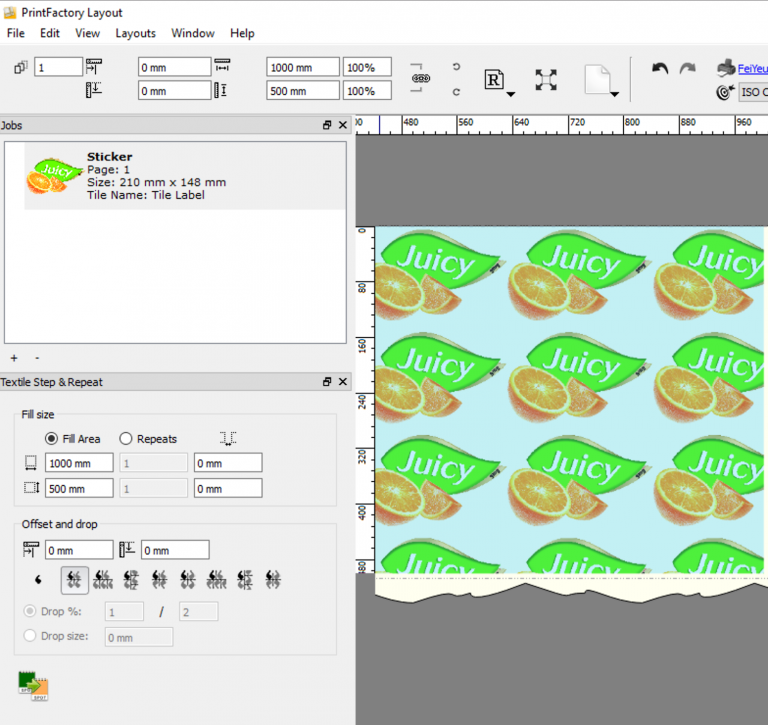
Task: Click the fill width 1000 mm field
Action: (x=79, y=463)
